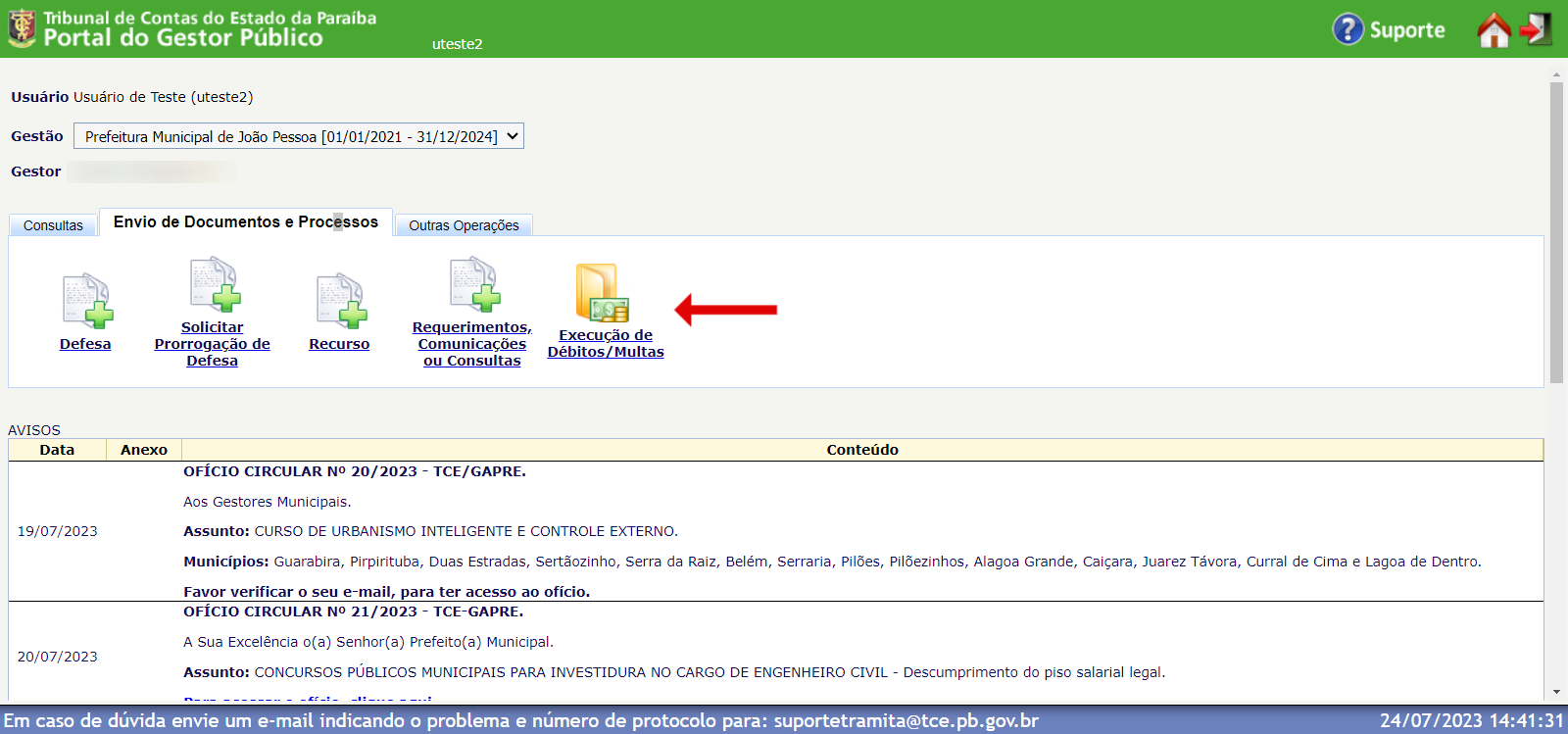Click the Gestor label

coord(36,171)
